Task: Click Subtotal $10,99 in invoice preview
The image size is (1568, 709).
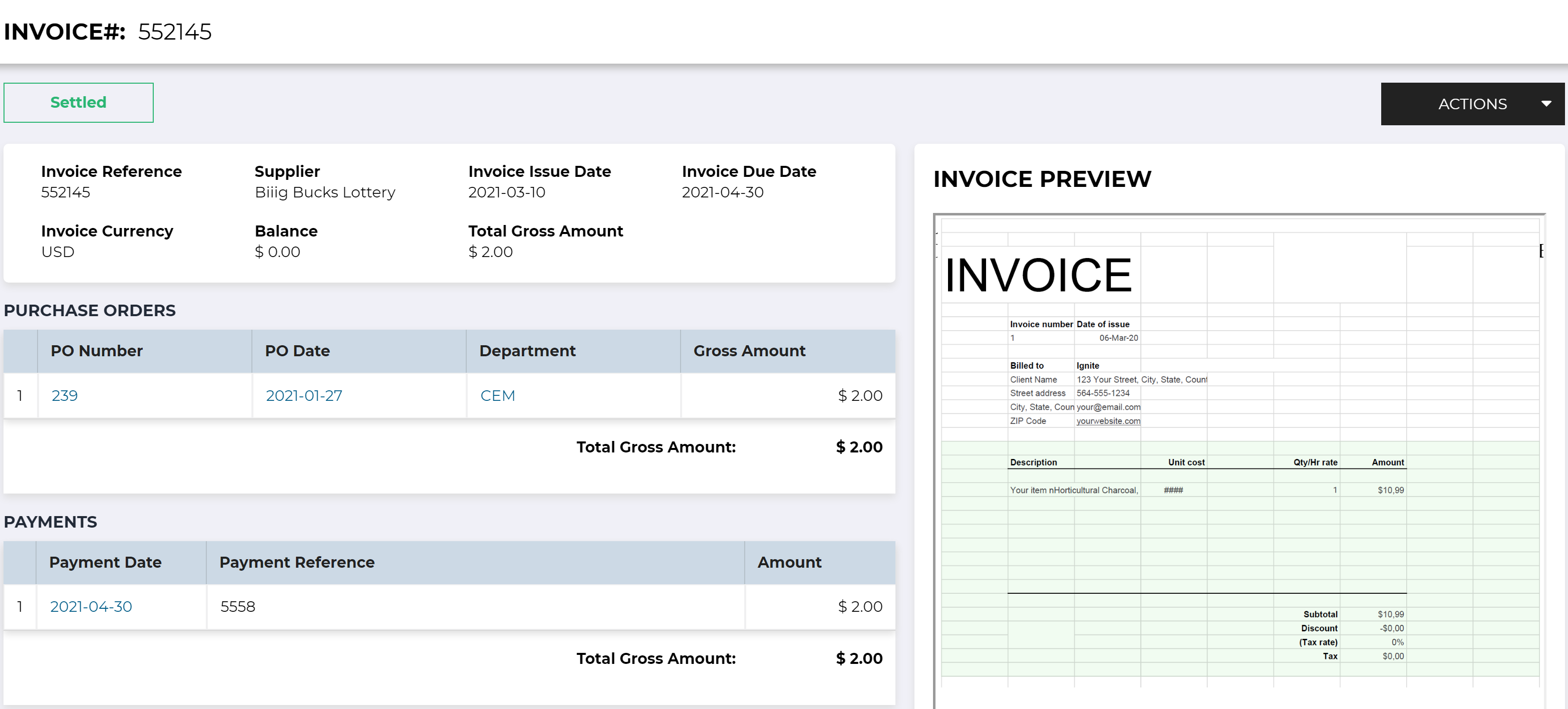Action: click(1391, 615)
